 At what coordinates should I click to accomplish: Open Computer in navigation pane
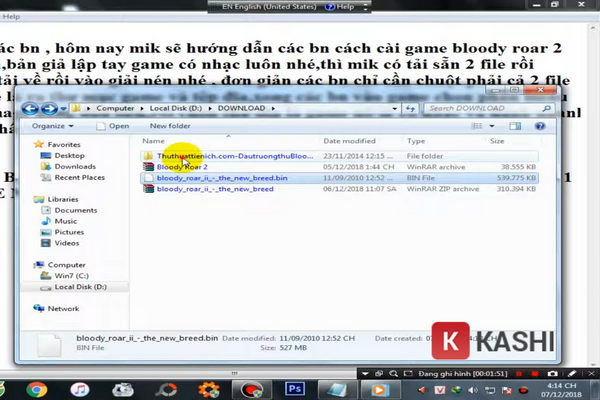tap(66, 265)
